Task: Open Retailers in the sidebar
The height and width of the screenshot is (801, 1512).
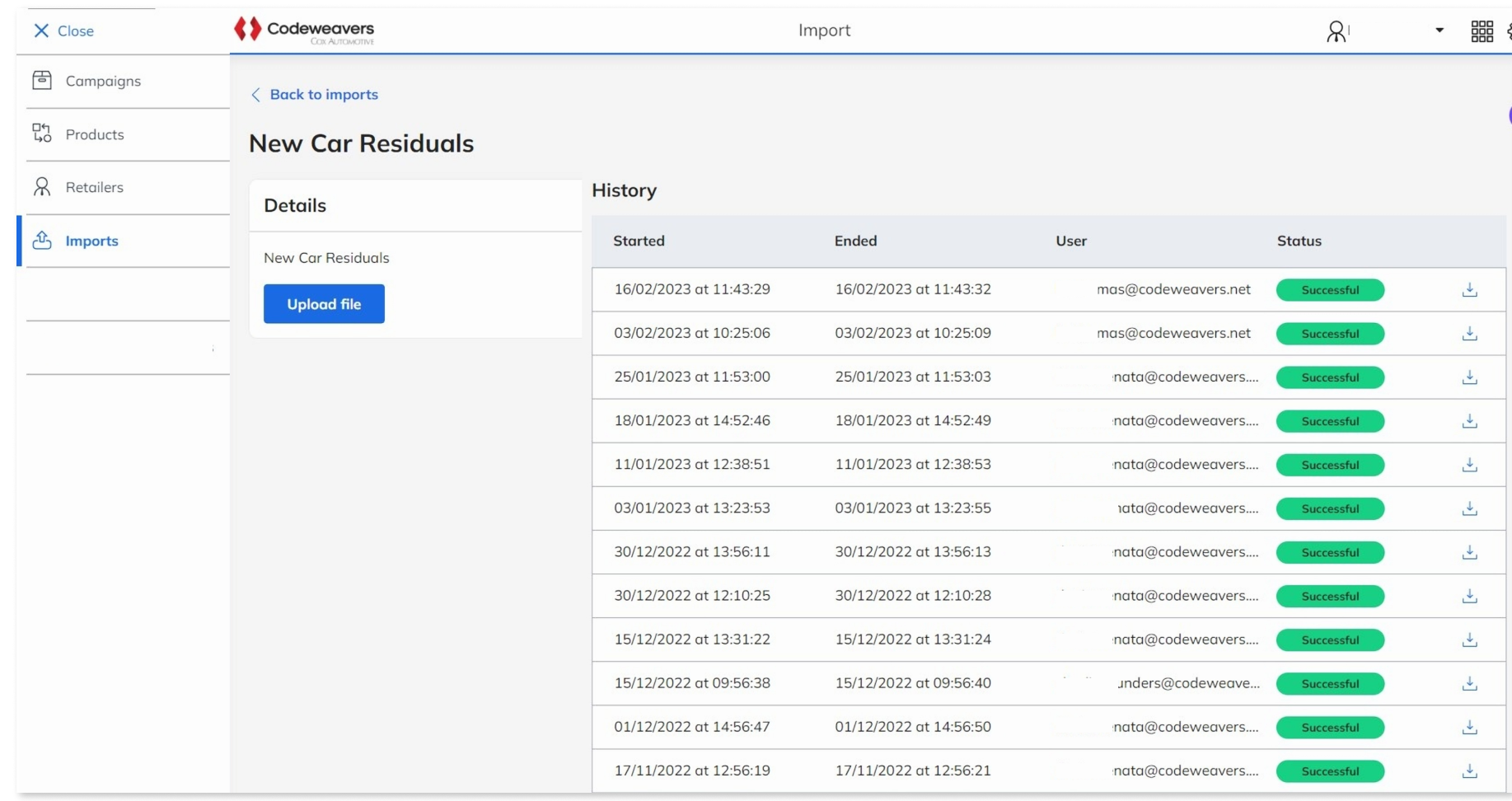Action: coord(95,187)
